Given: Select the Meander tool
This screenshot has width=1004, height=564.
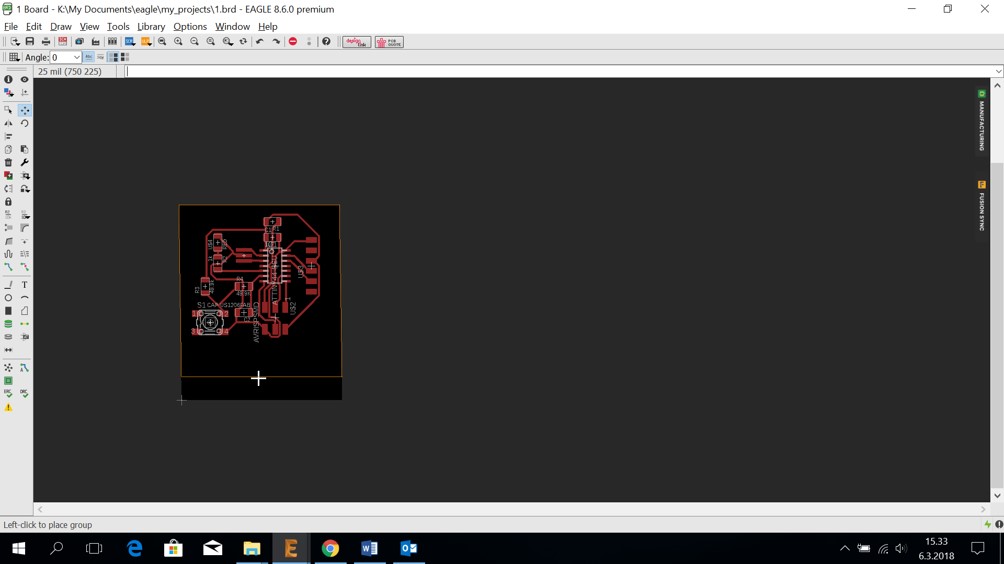Looking at the screenshot, I should pos(8,254).
